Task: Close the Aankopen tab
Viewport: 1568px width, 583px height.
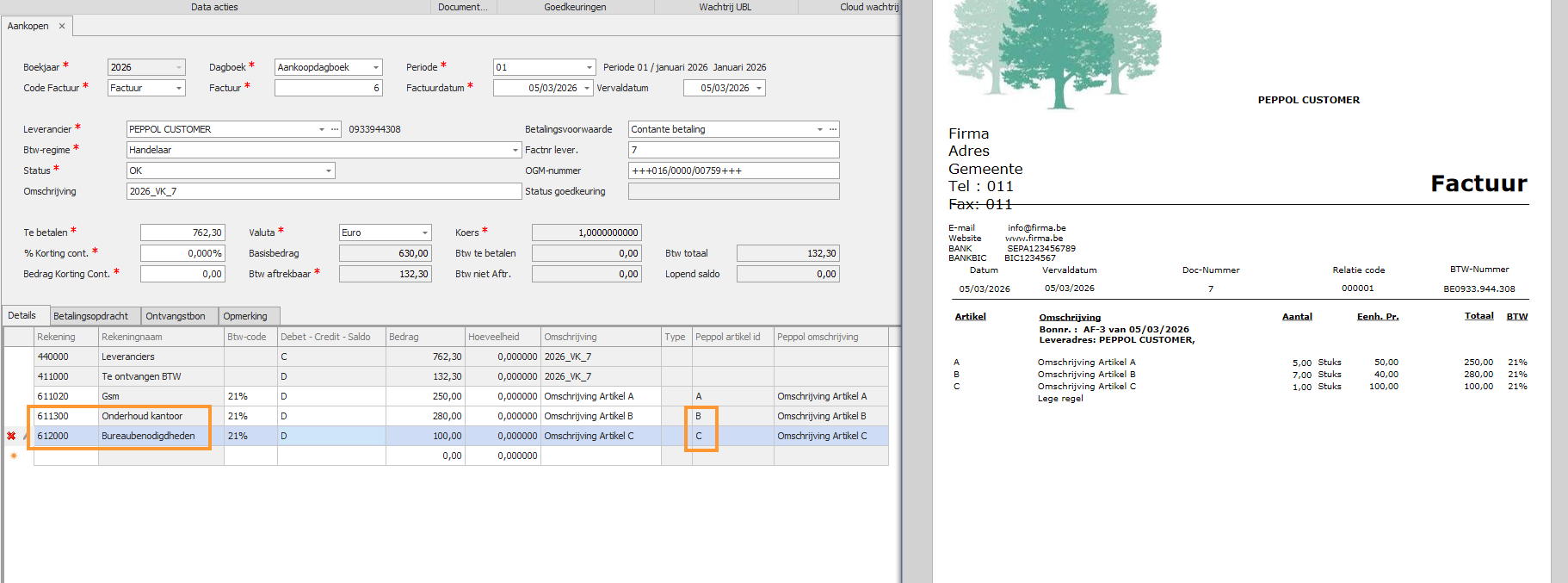Action: 62,27
